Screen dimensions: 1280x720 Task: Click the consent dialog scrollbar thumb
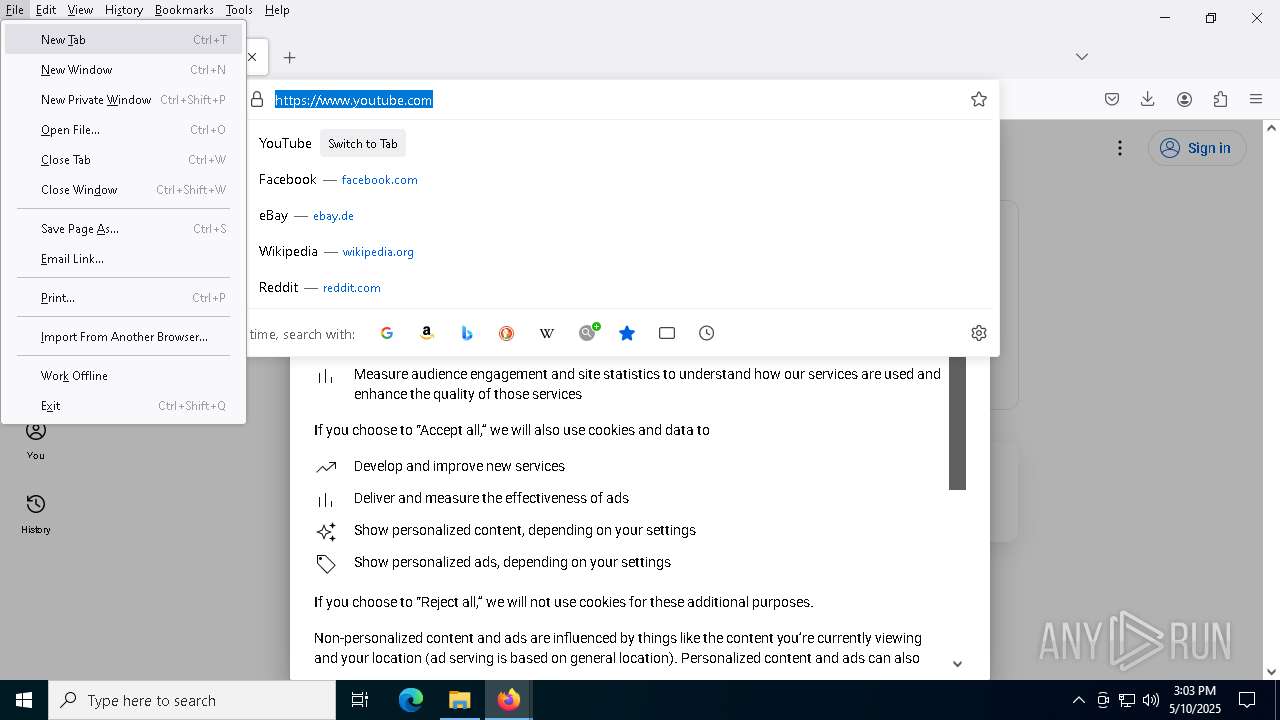[957, 423]
